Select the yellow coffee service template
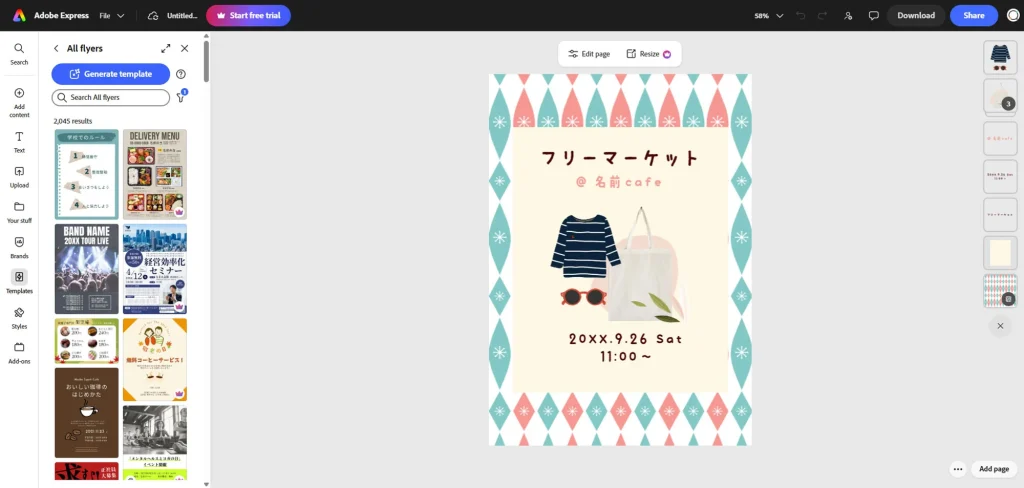 pyautogui.click(x=155, y=359)
